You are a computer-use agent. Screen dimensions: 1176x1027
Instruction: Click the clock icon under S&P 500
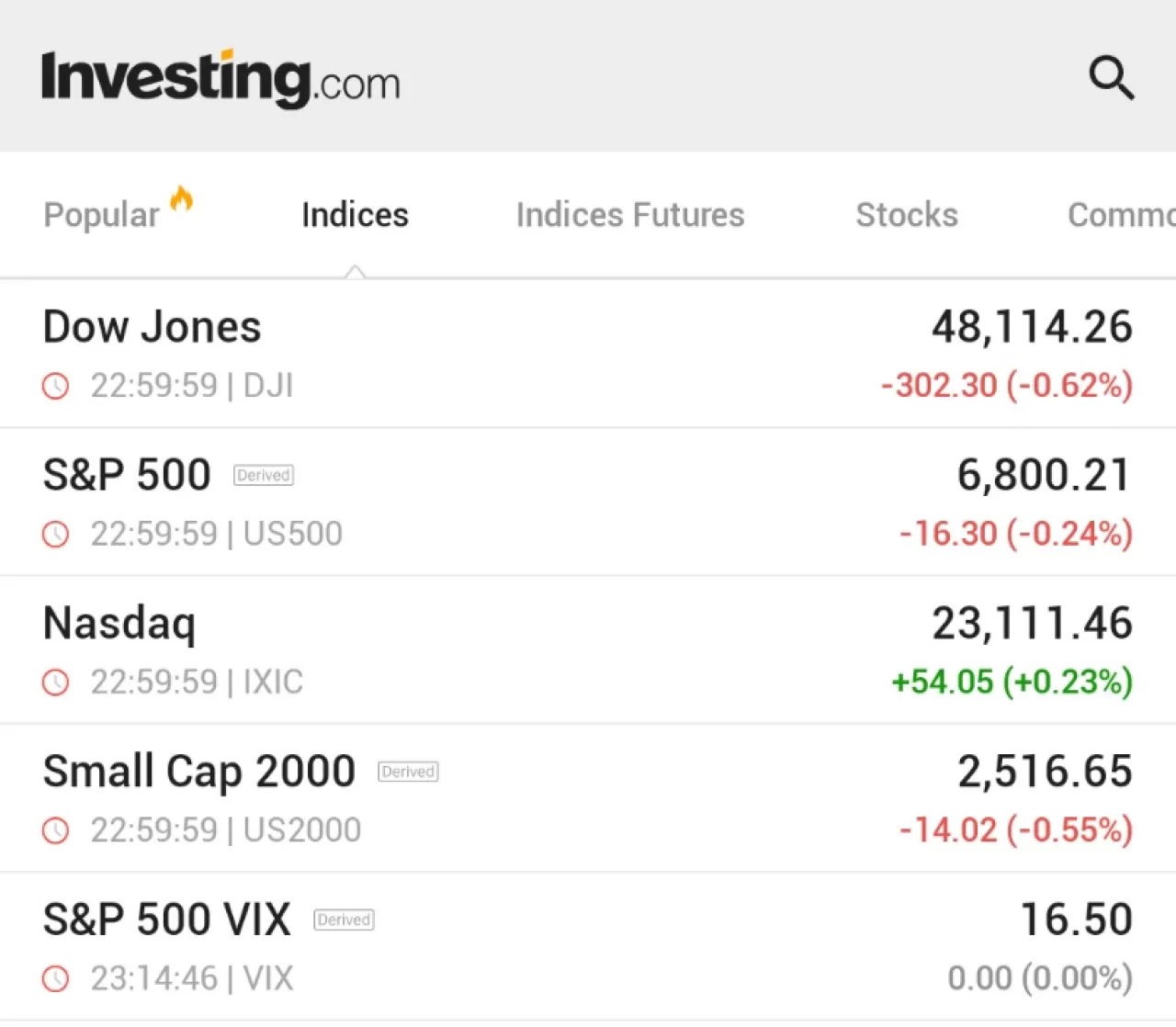[56, 534]
